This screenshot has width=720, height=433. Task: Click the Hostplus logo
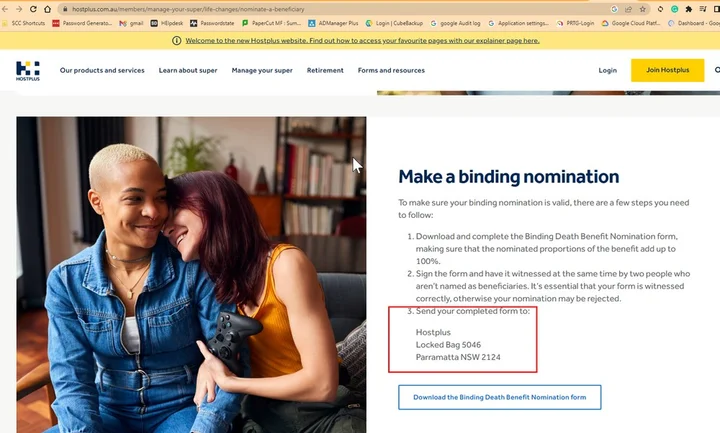point(28,71)
